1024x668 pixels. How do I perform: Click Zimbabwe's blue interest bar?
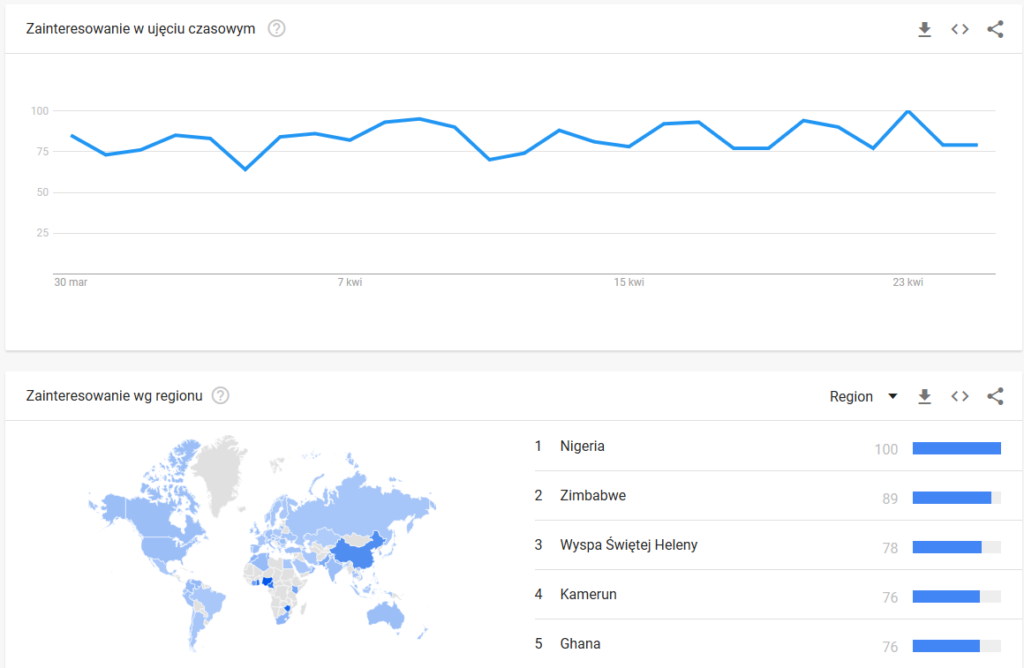click(951, 497)
